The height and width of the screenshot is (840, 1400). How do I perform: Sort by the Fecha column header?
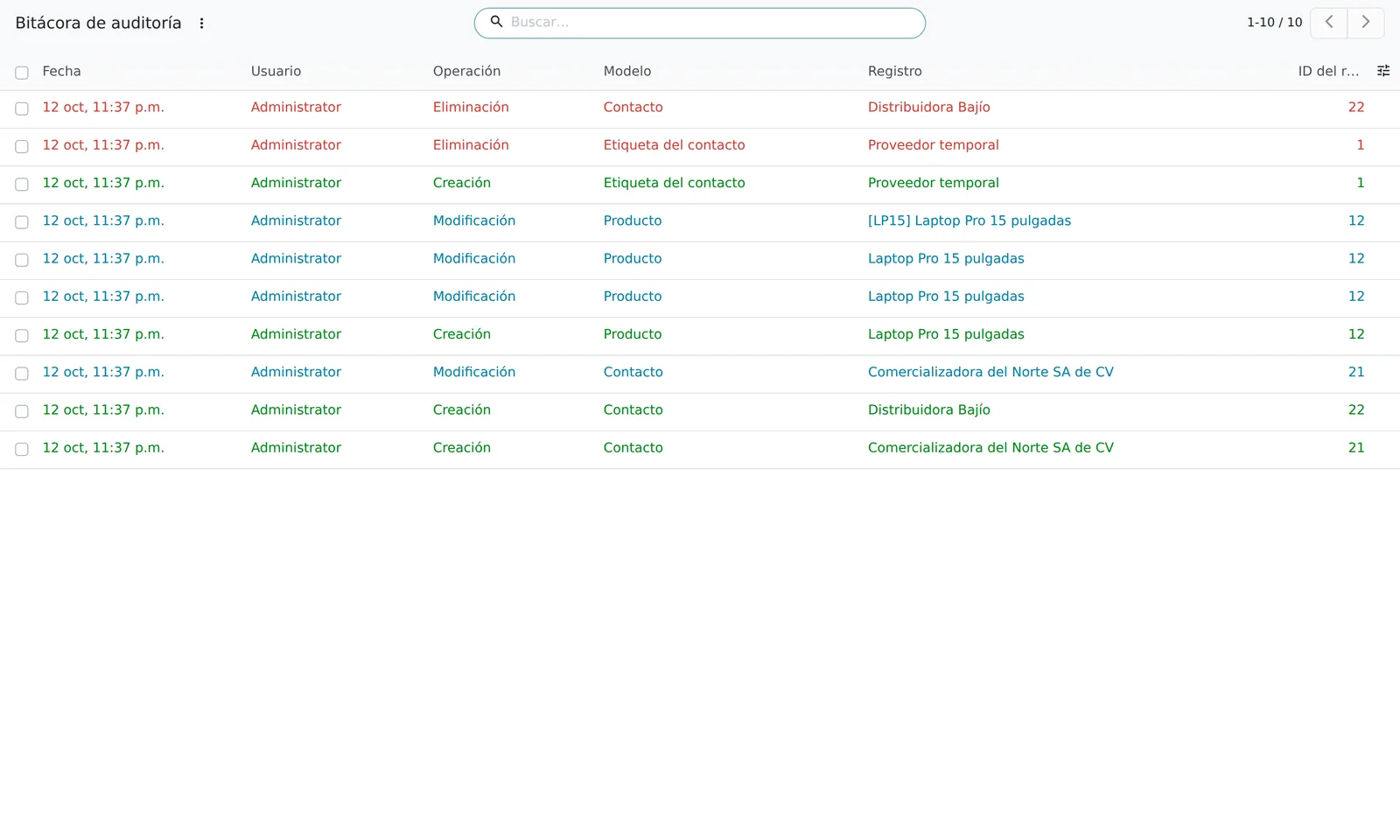tap(61, 72)
